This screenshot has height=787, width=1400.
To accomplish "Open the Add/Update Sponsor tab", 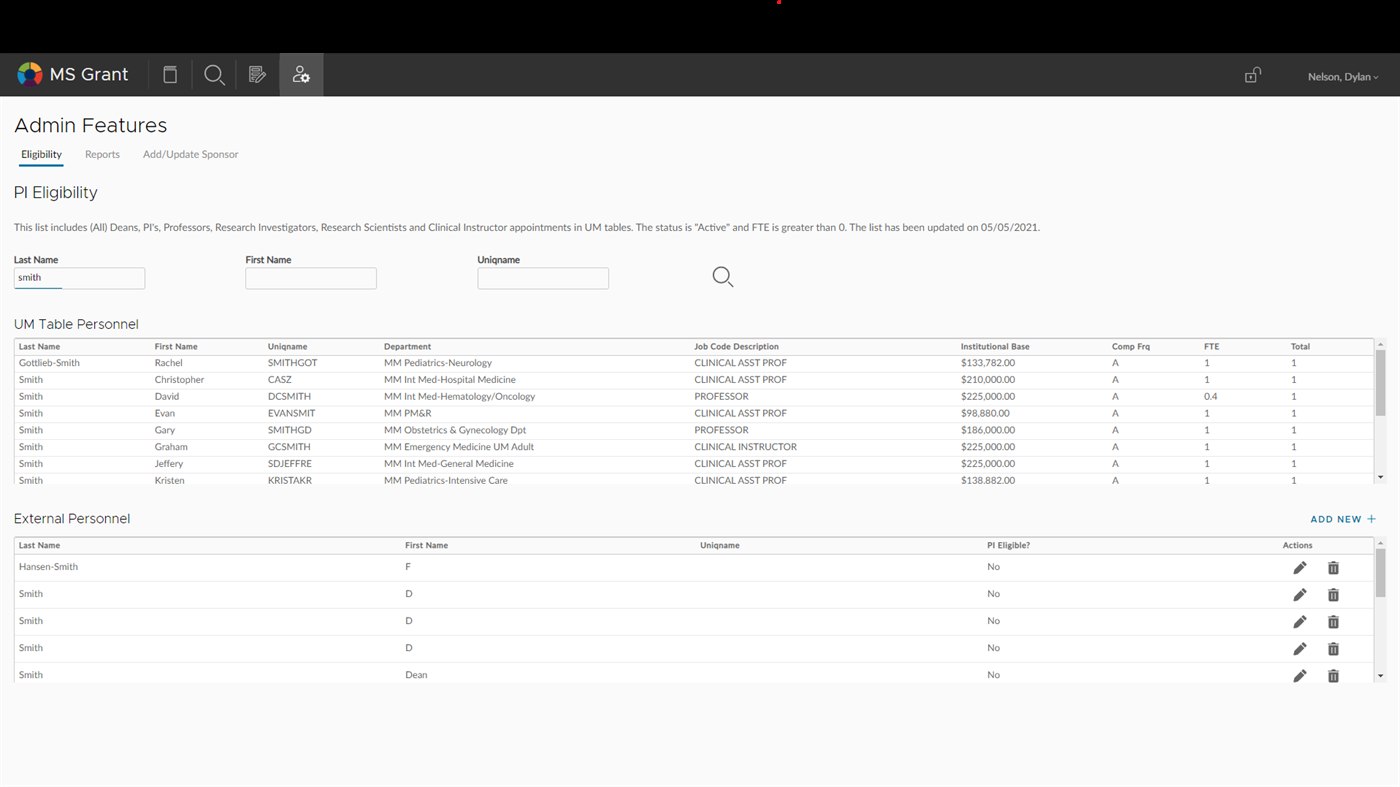I will pyautogui.click(x=190, y=154).
